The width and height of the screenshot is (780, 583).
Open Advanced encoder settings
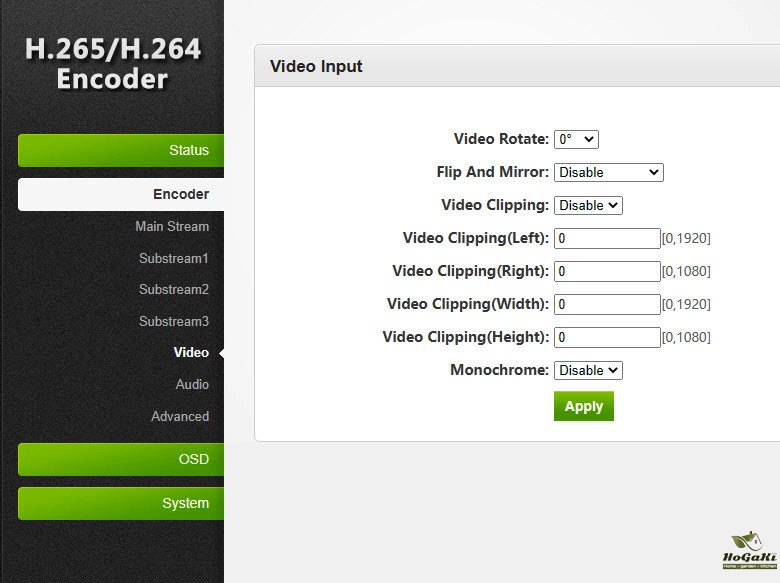[x=180, y=416]
